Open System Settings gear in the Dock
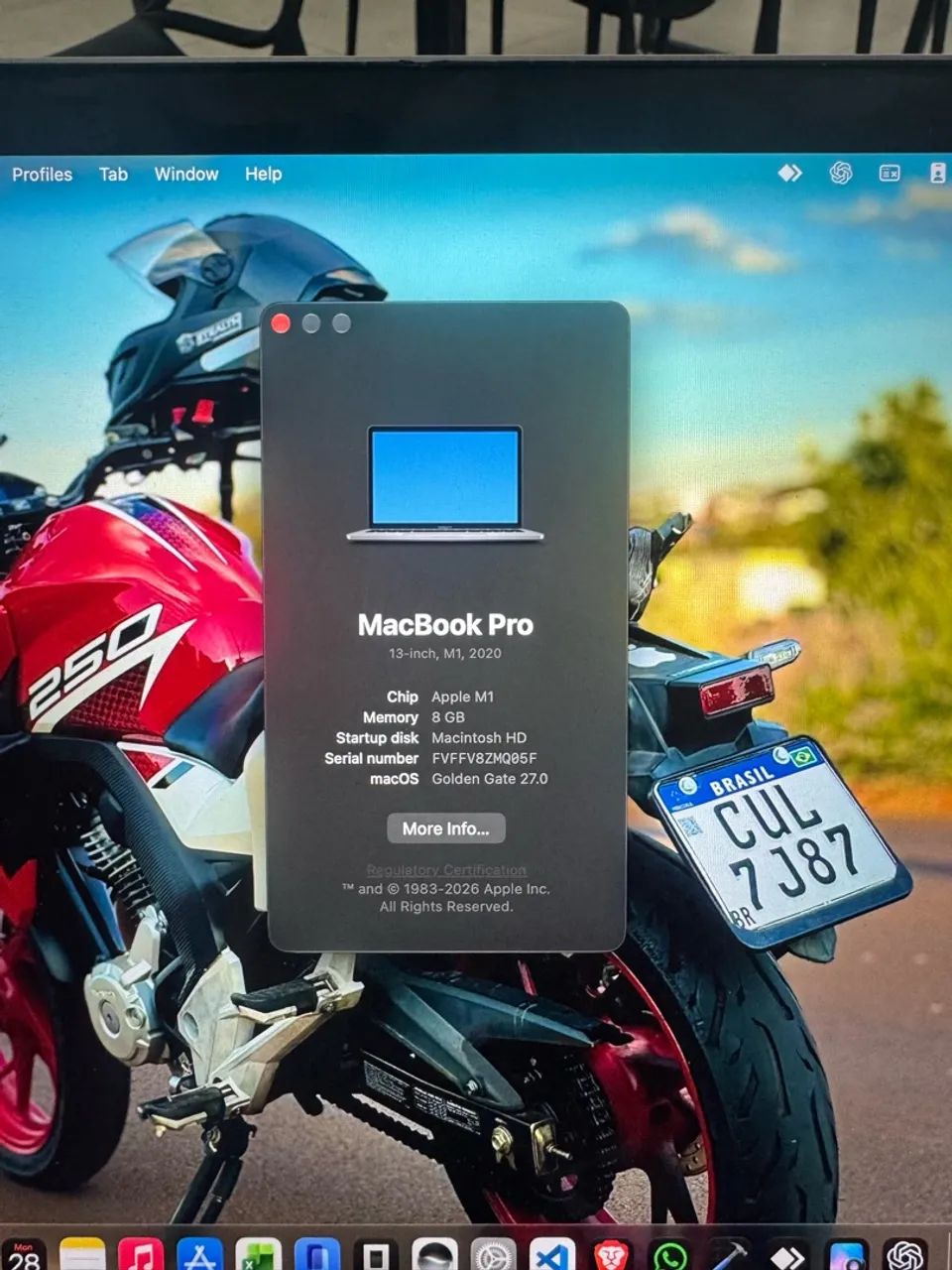952x1270 pixels. click(x=493, y=1254)
